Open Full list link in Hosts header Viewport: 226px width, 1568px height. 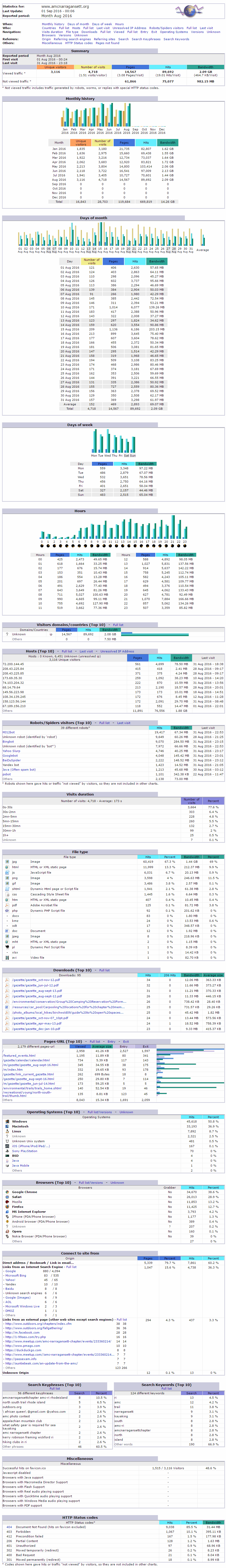[67, 651]
